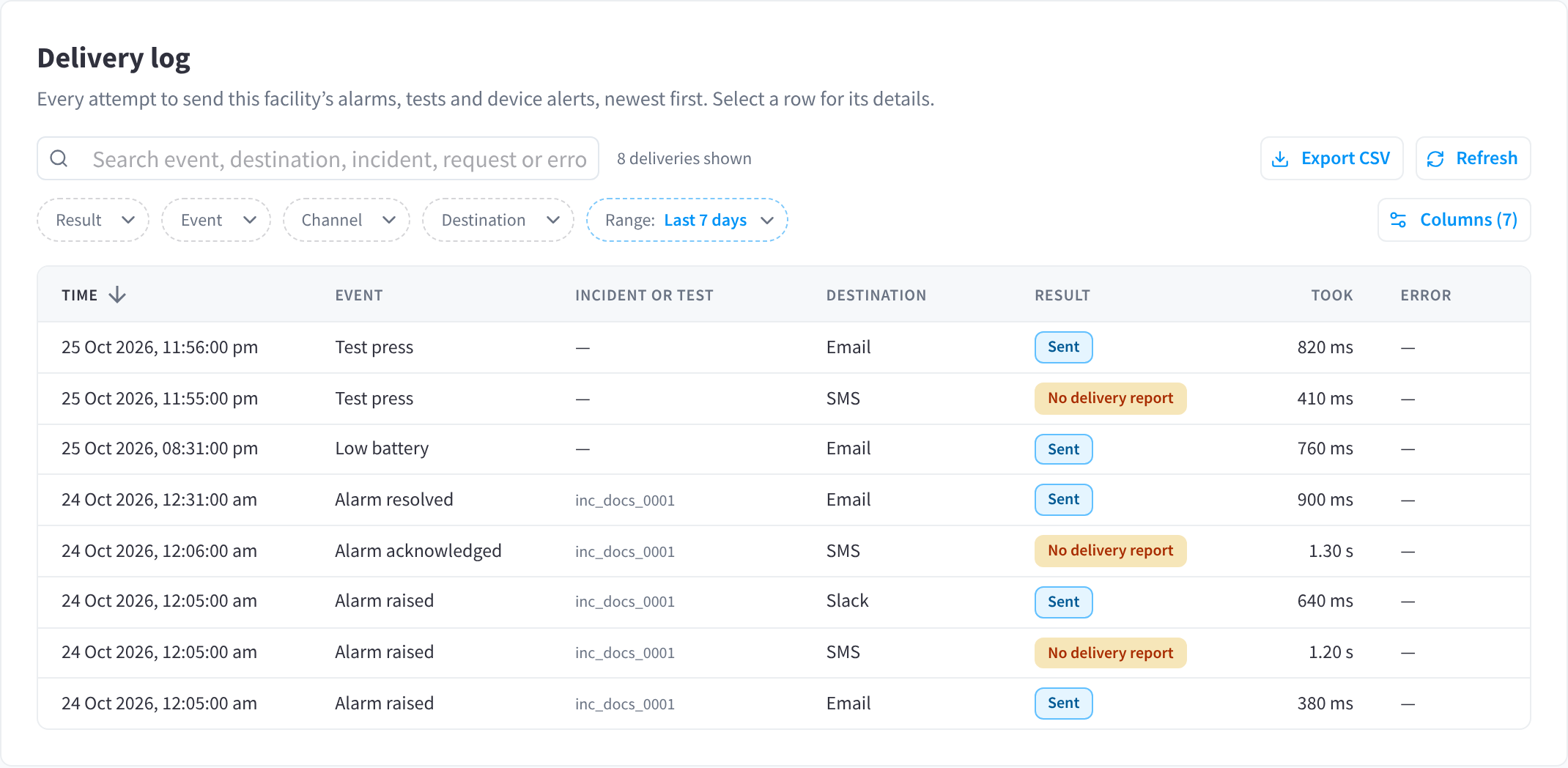Open the Result filter dropdown

tap(93, 220)
